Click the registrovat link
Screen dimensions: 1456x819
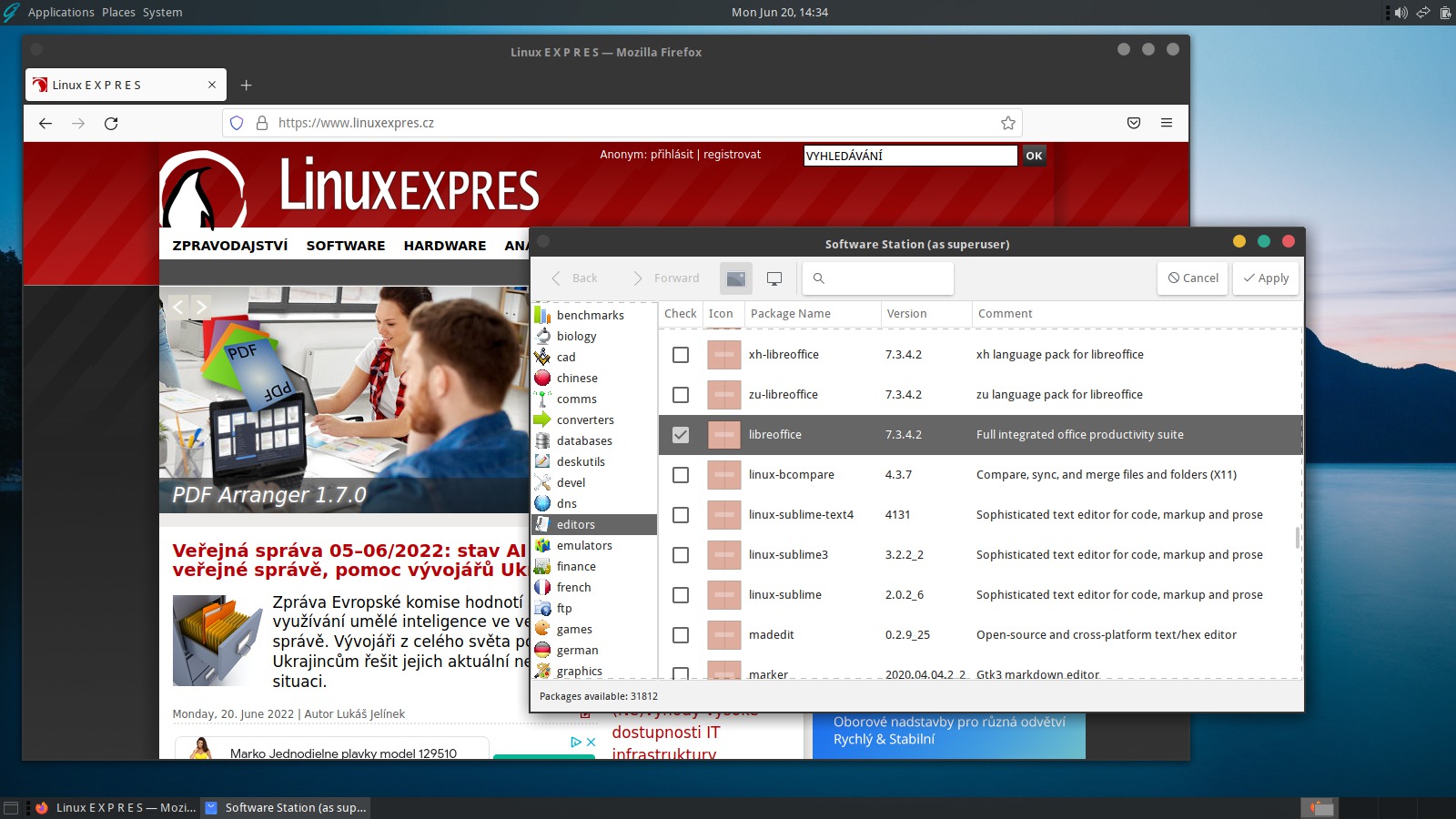point(732,155)
